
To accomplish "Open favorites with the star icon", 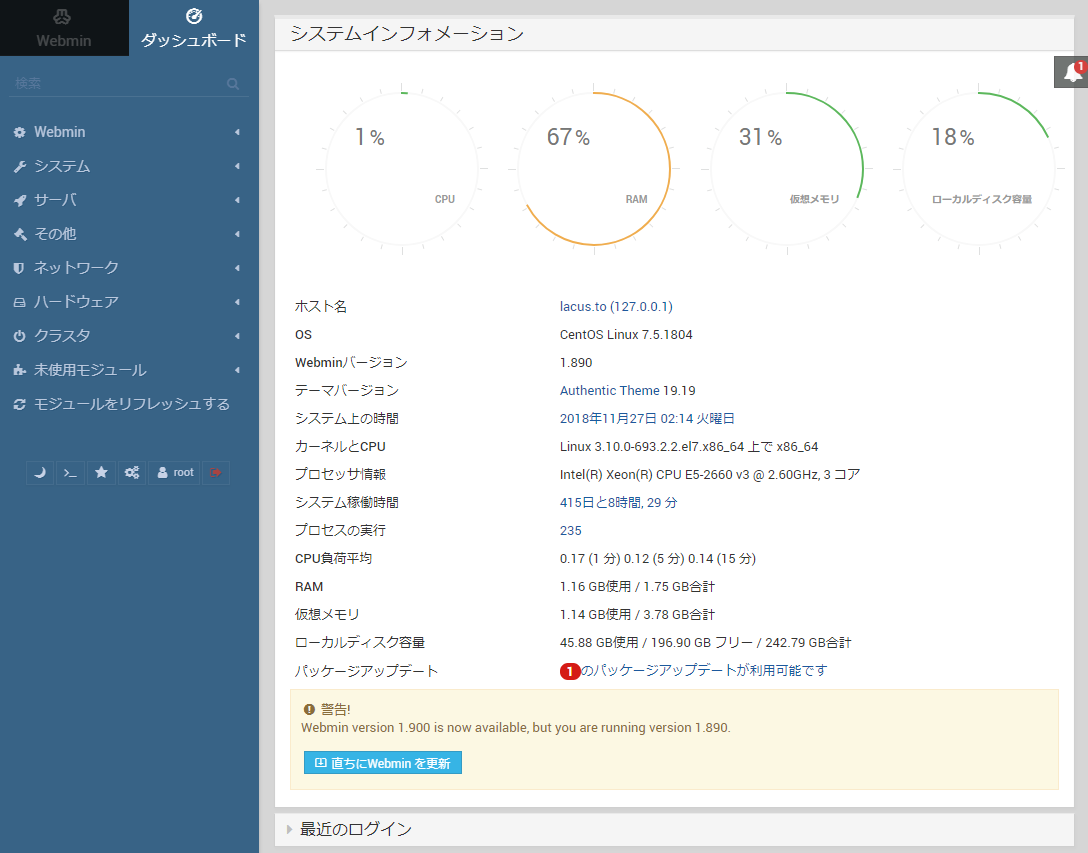I will (x=101, y=472).
